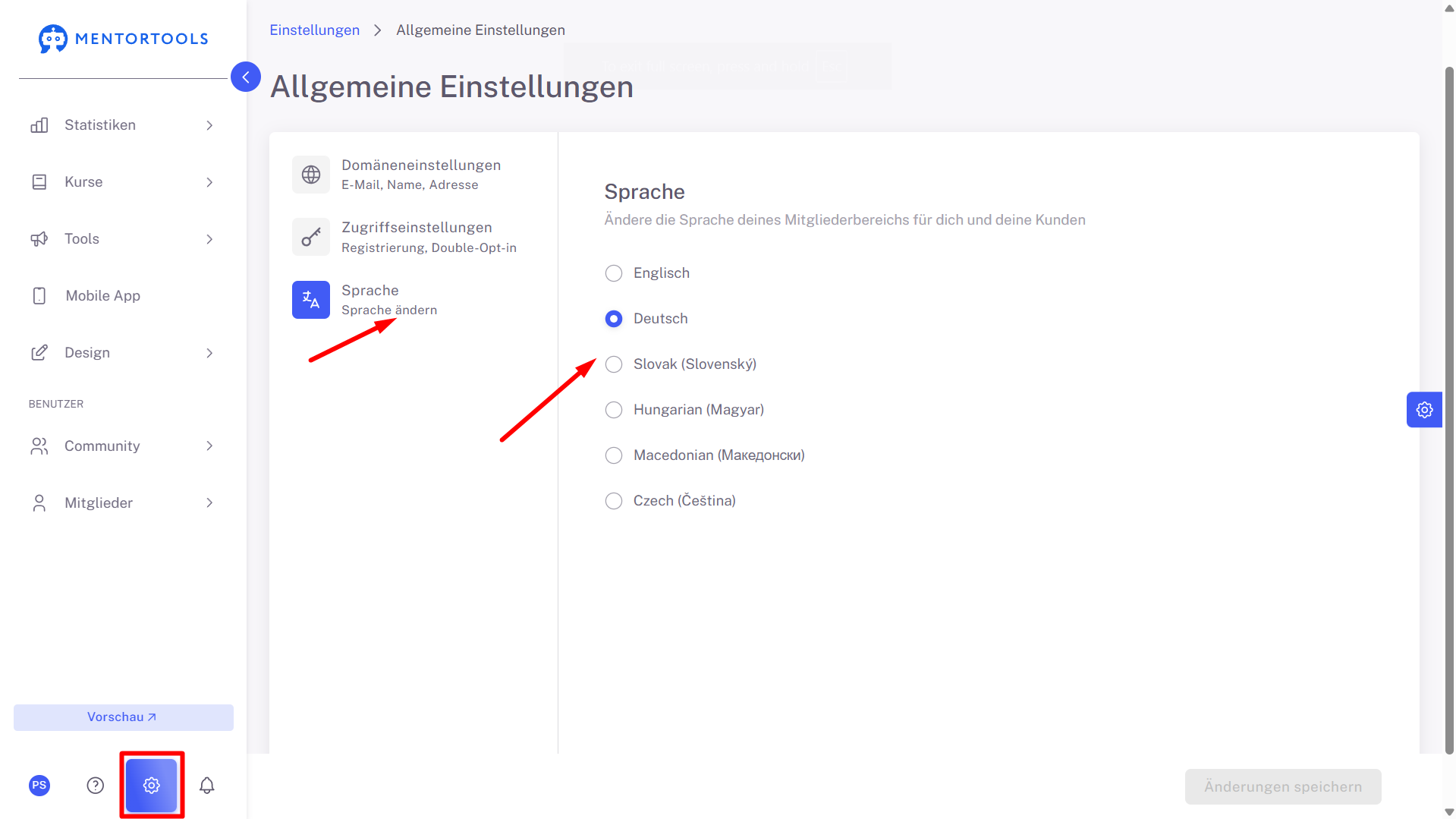Open the notifications bell
Screen dimensions: 1456x819
(x=206, y=786)
